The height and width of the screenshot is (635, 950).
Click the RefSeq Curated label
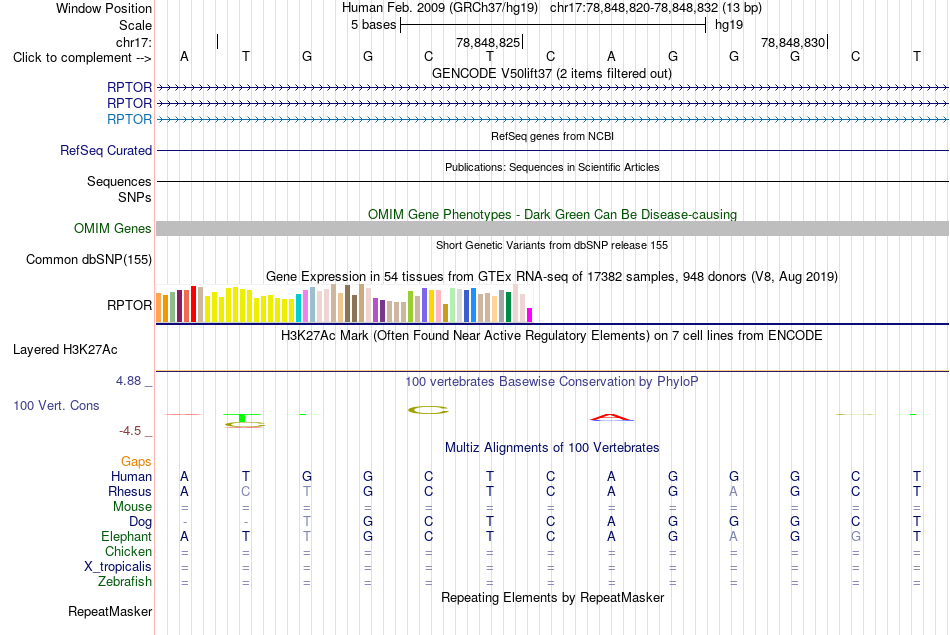106,150
